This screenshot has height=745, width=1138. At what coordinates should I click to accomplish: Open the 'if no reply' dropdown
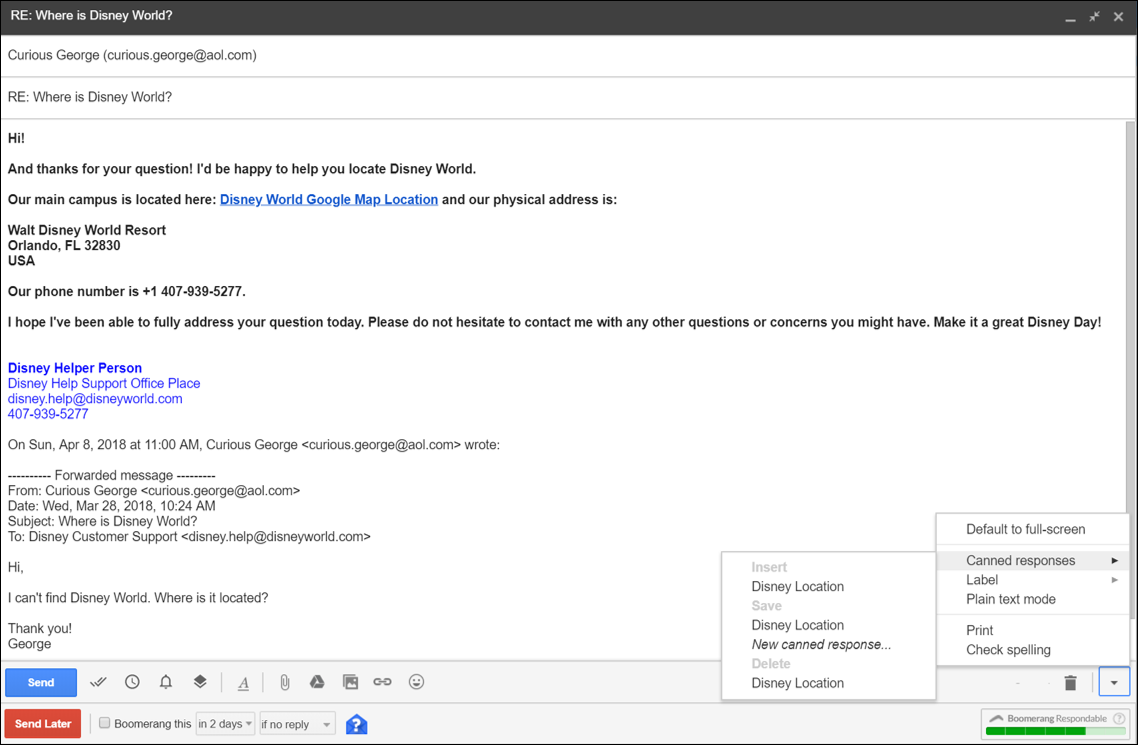298,724
